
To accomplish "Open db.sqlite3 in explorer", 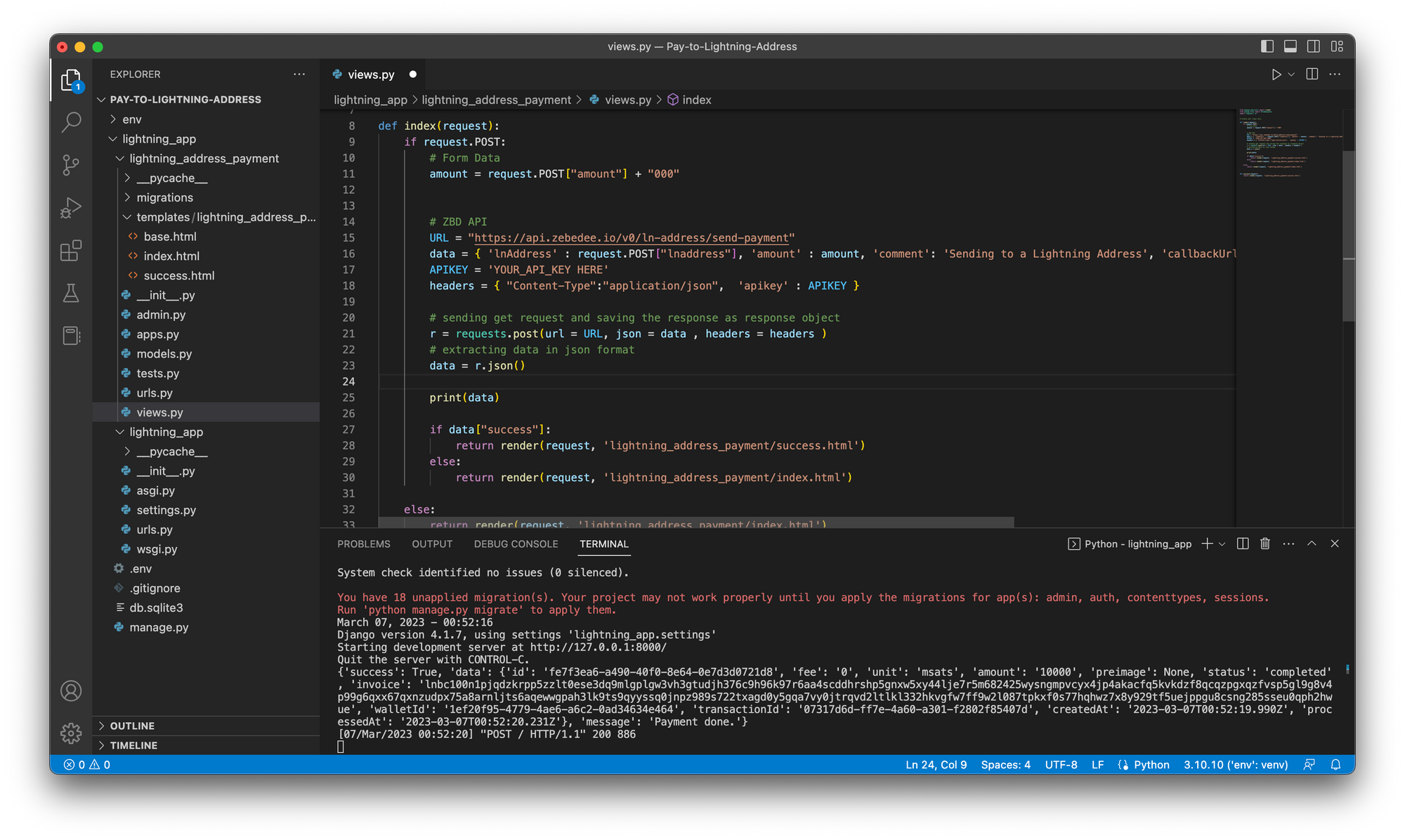I will point(156,608).
